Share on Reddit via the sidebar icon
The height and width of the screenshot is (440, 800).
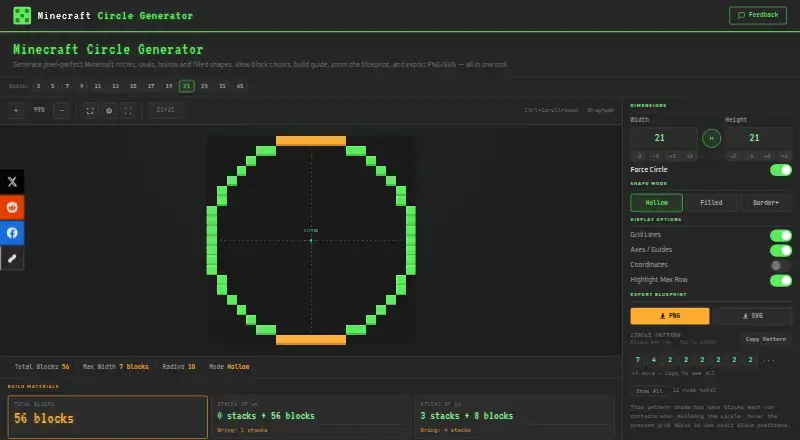pyautogui.click(x=12, y=207)
